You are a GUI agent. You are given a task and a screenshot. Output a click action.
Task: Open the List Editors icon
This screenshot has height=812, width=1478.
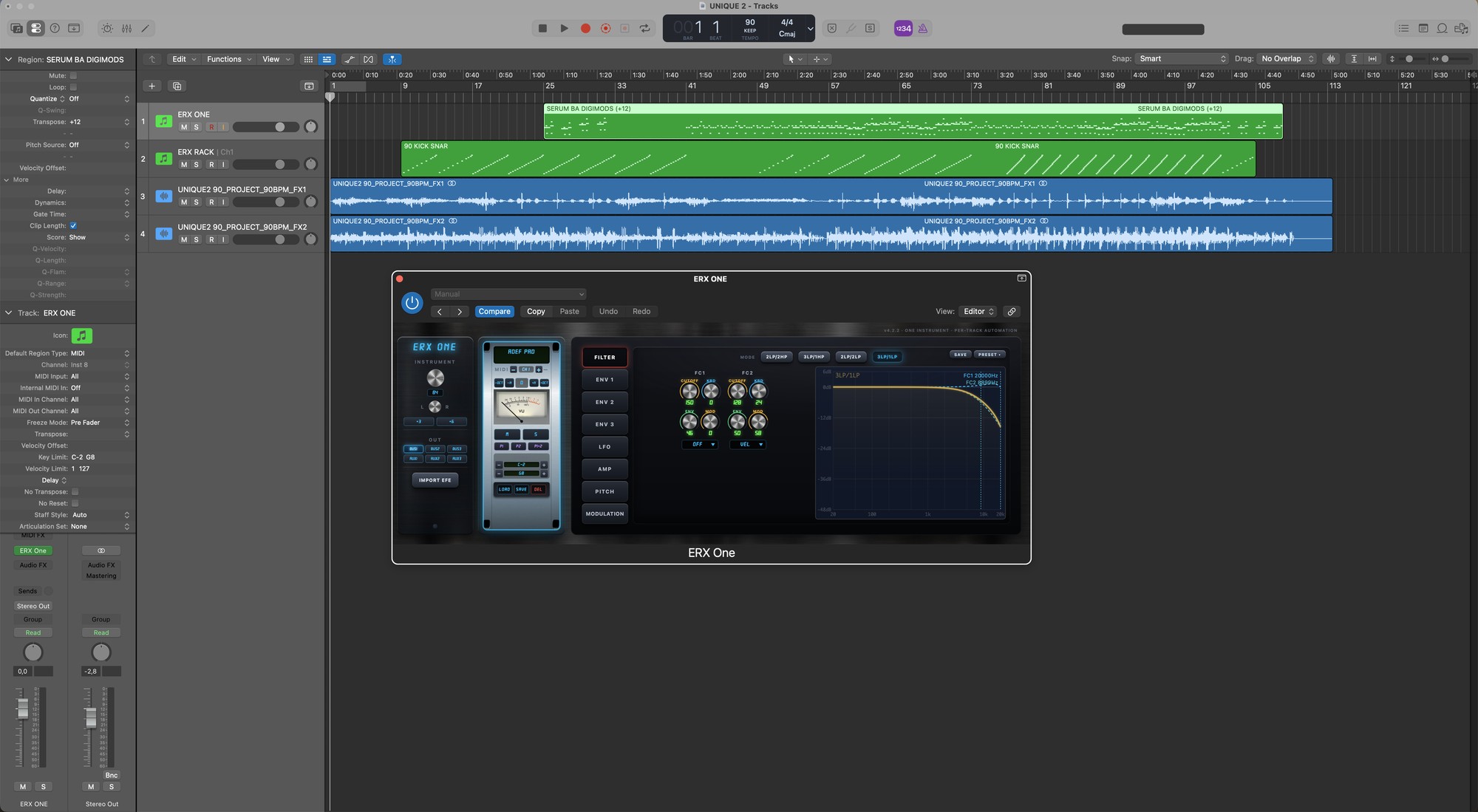pos(1403,28)
